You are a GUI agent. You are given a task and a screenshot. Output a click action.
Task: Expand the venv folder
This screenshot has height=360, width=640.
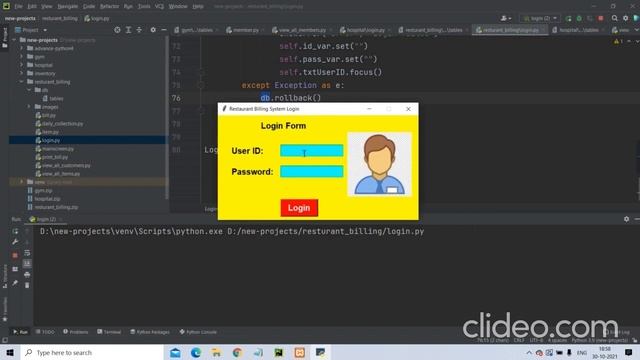(22, 182)
